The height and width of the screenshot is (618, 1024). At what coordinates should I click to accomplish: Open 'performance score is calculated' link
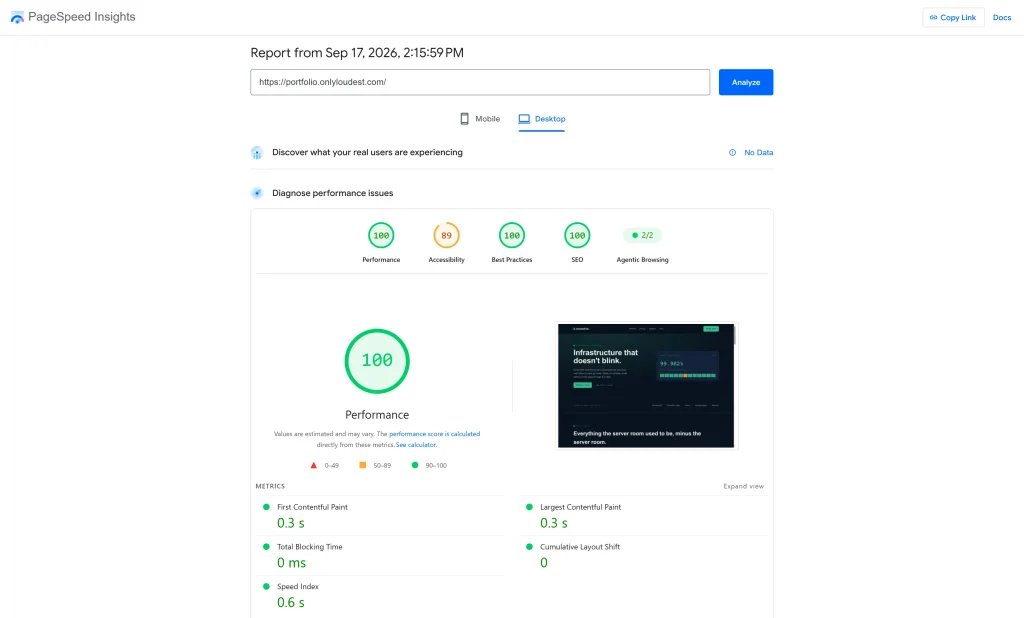coord(434,434)
